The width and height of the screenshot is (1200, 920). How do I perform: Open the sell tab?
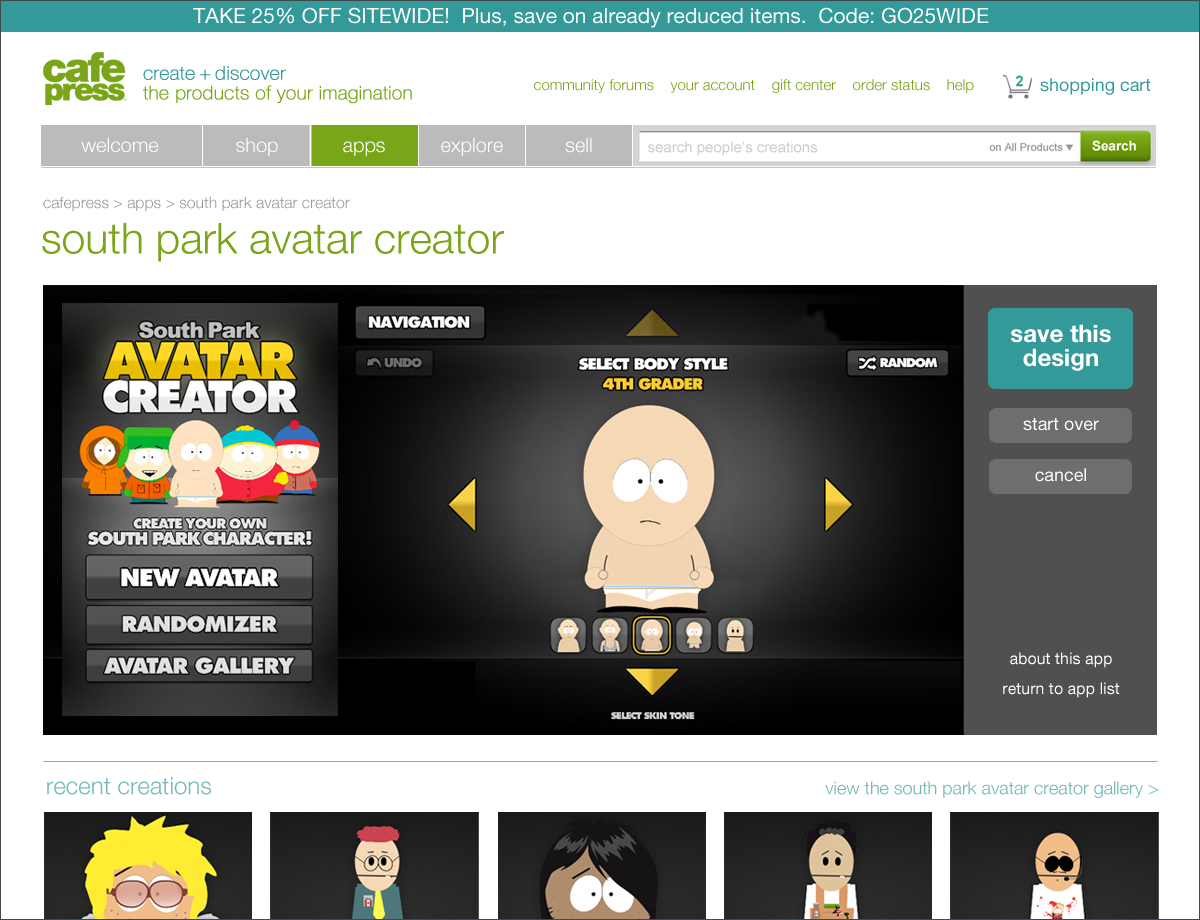point(579,146)
